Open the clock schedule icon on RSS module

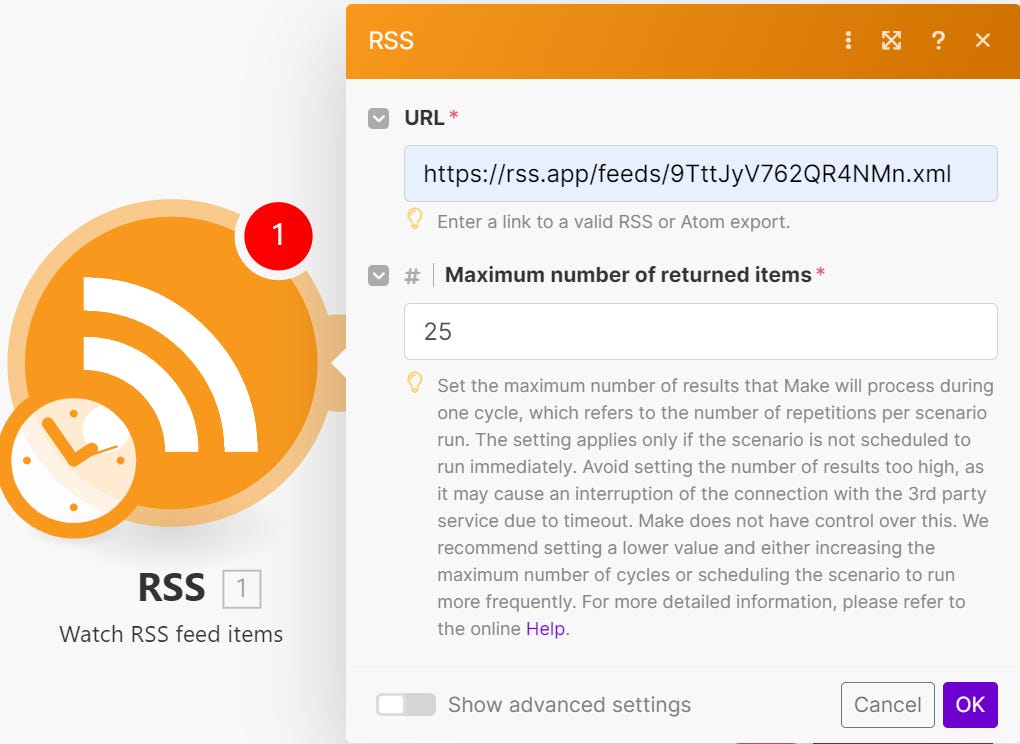[73, 460]
